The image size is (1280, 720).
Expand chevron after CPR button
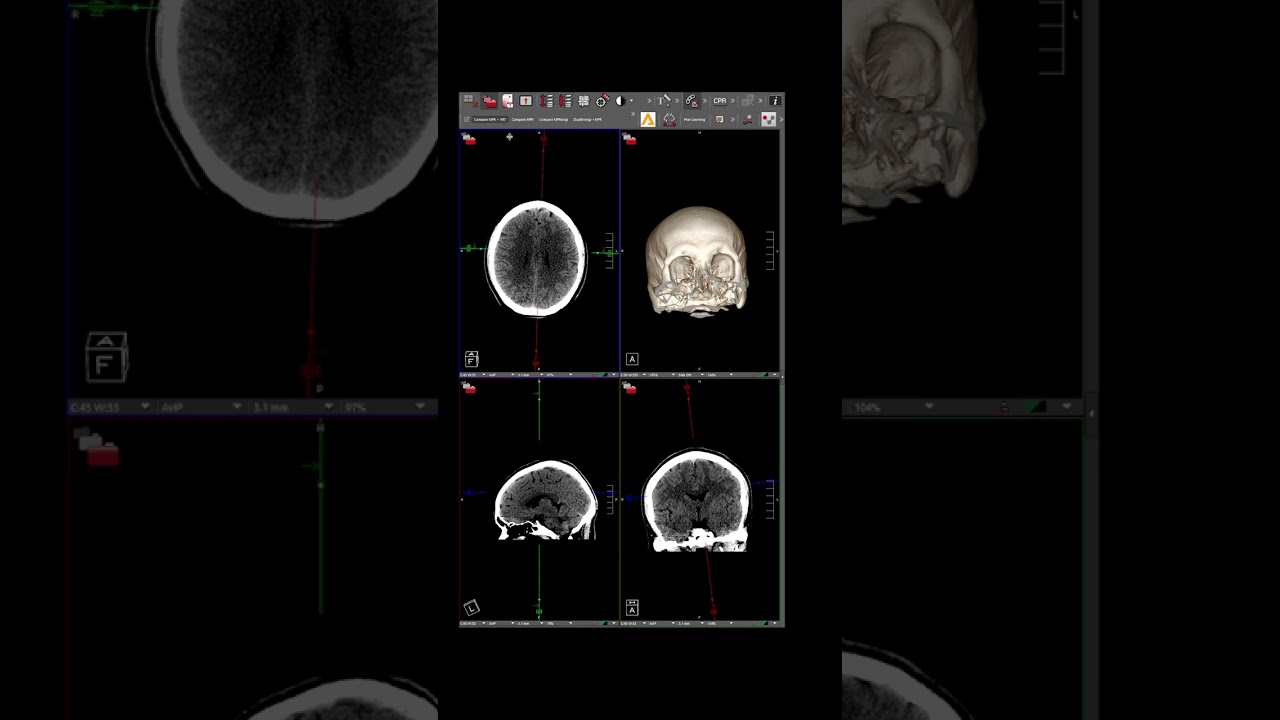tap(732, 101)
